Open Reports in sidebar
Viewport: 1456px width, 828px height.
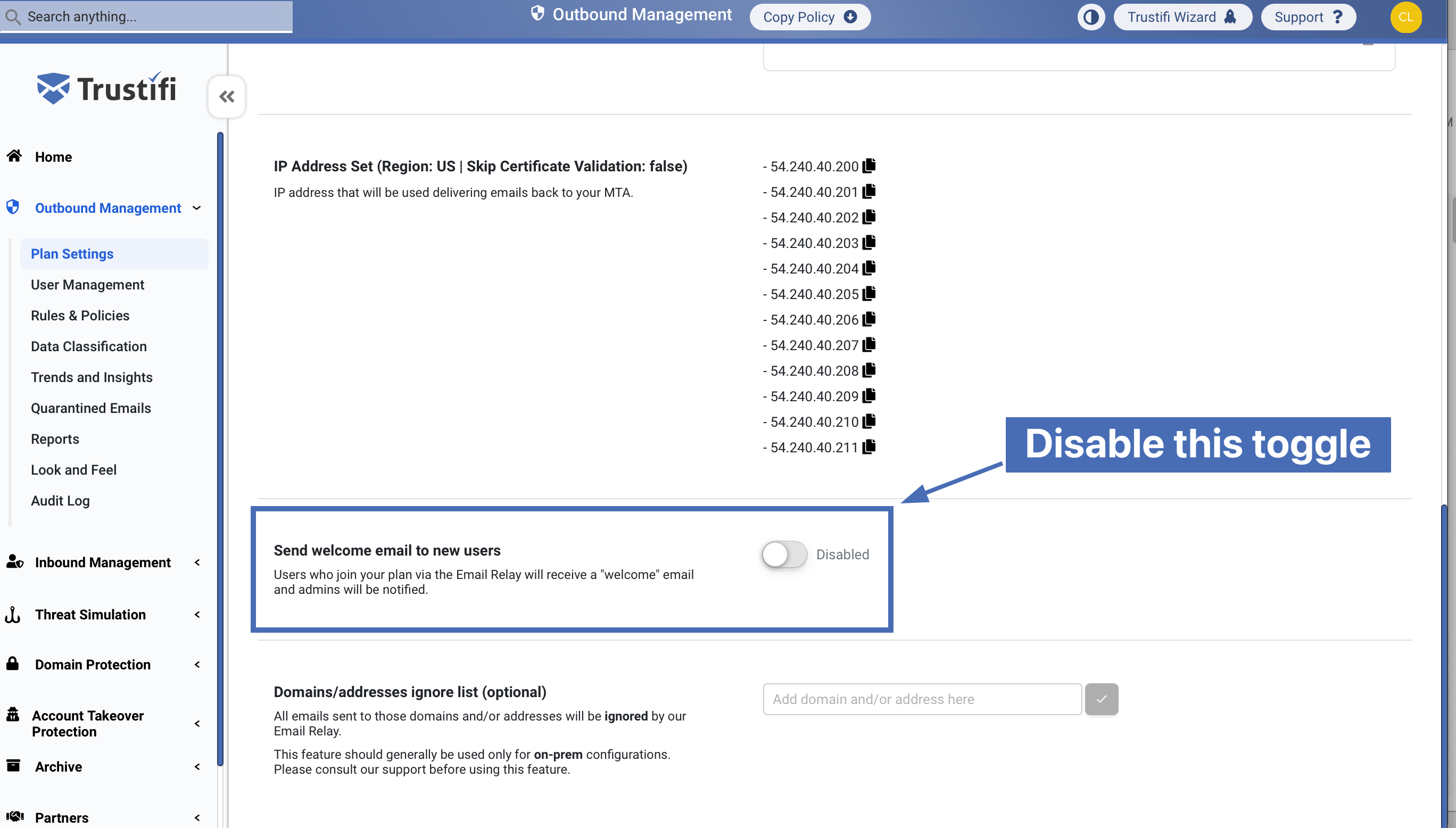pyautogui.click(x=55, y=439)
